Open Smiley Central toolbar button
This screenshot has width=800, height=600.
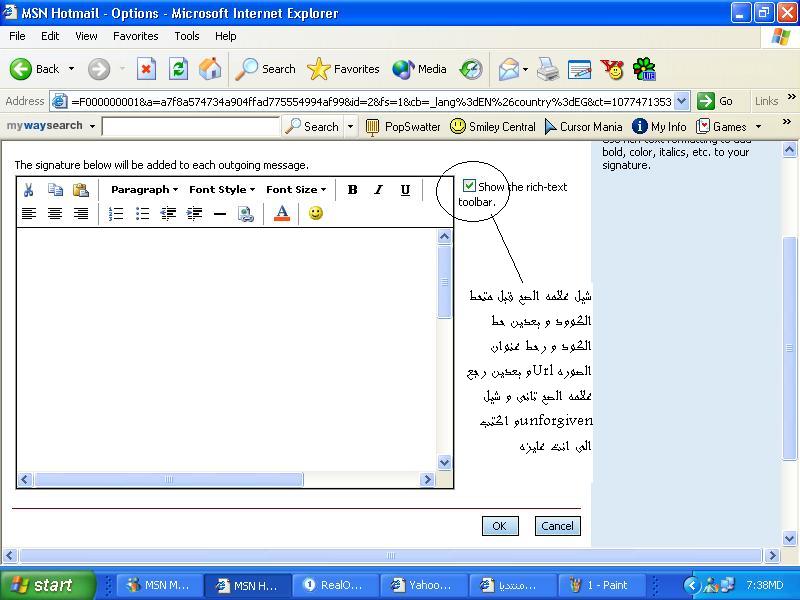[493, 126]
